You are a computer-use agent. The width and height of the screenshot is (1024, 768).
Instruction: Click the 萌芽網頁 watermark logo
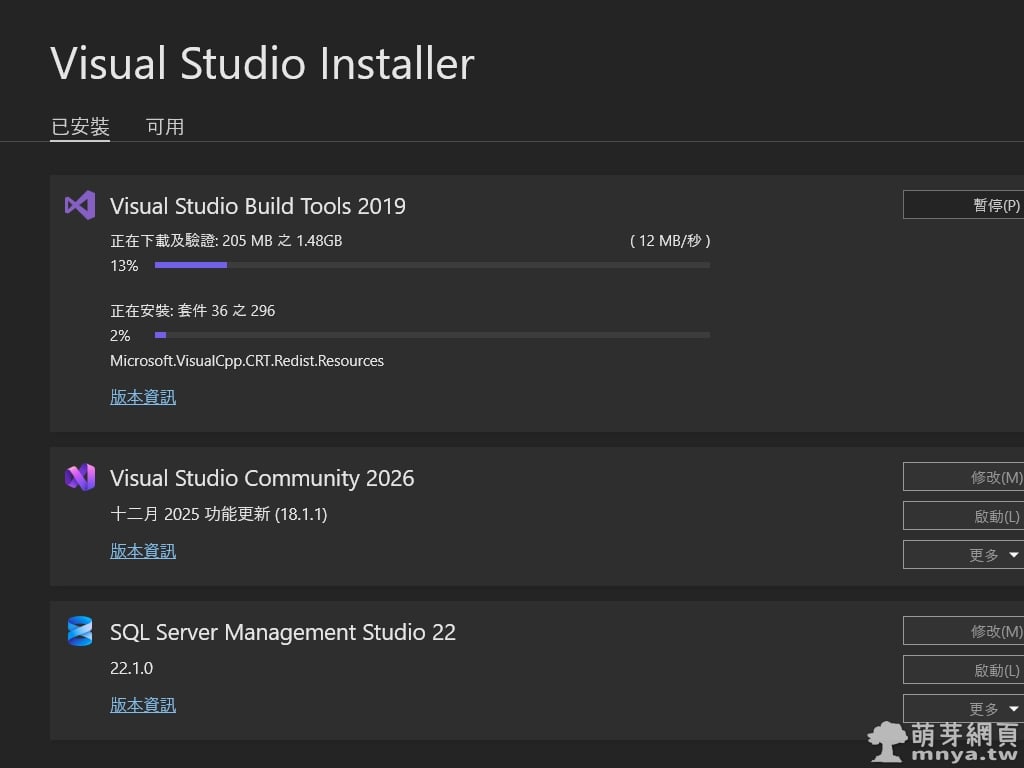944,742
